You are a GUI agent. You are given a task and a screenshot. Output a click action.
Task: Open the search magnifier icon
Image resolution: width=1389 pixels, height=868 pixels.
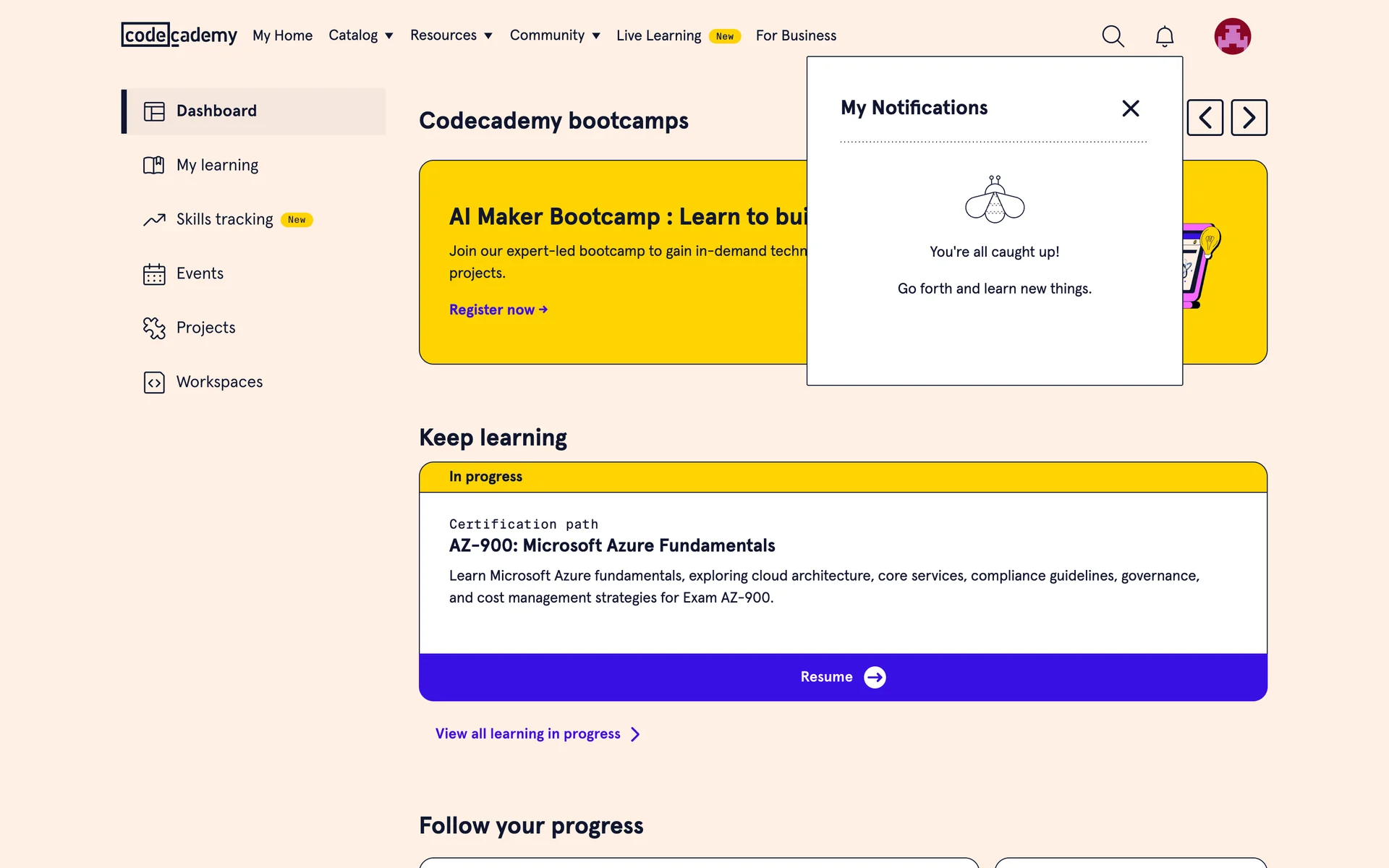[x=1113, y=36]
